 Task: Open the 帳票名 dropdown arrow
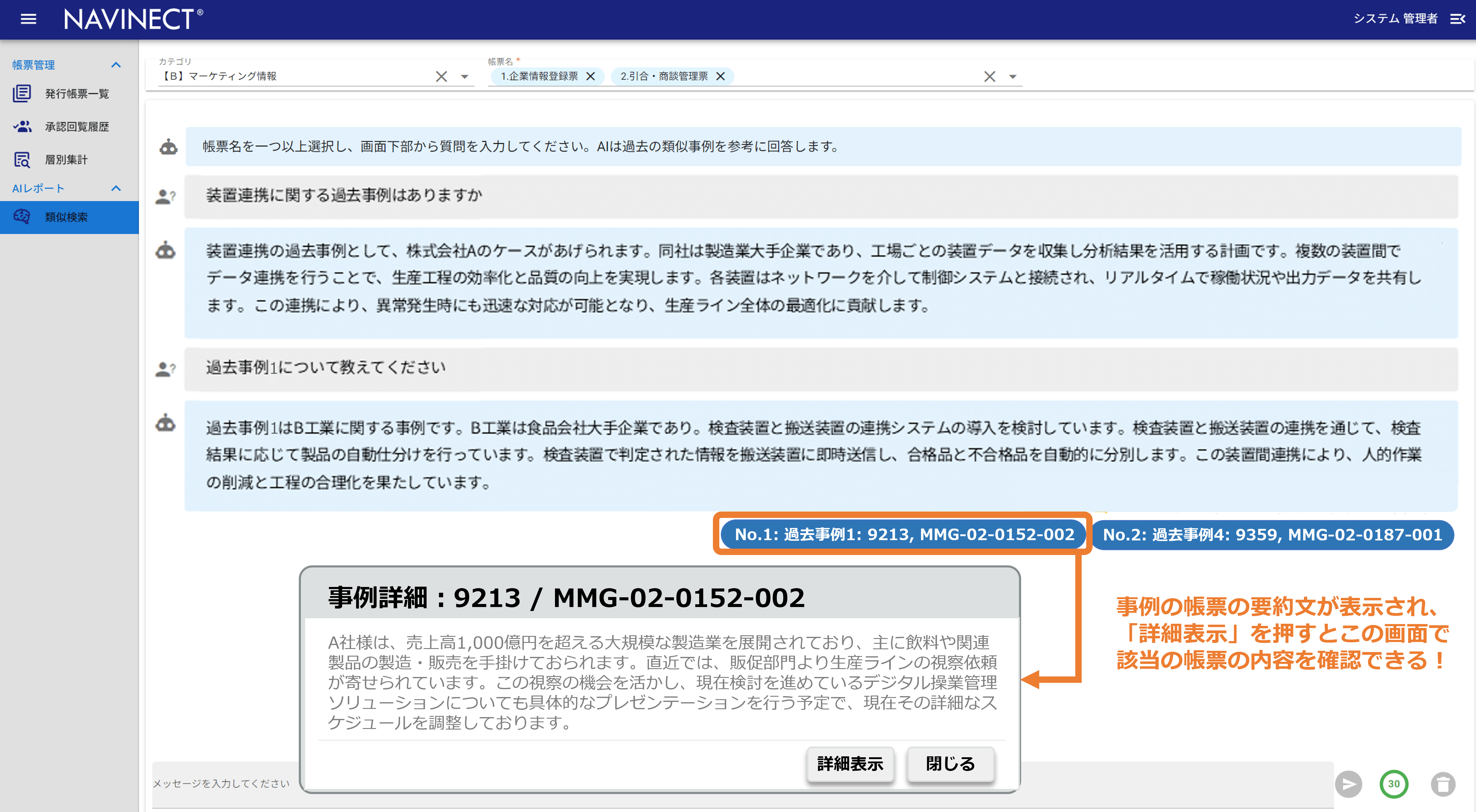pos(1013,77)
